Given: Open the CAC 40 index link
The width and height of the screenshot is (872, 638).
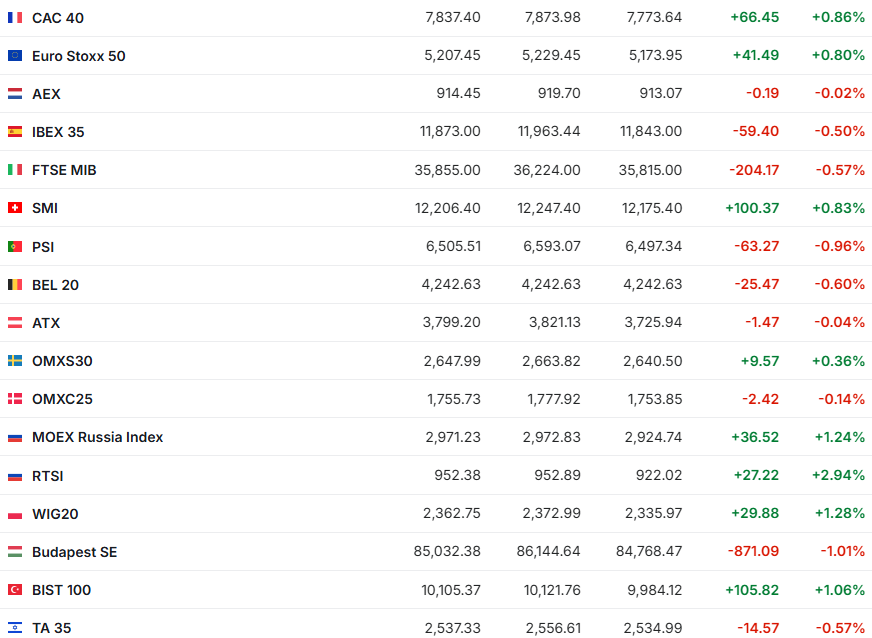Looking at the screenshot, I should (58, 18).
